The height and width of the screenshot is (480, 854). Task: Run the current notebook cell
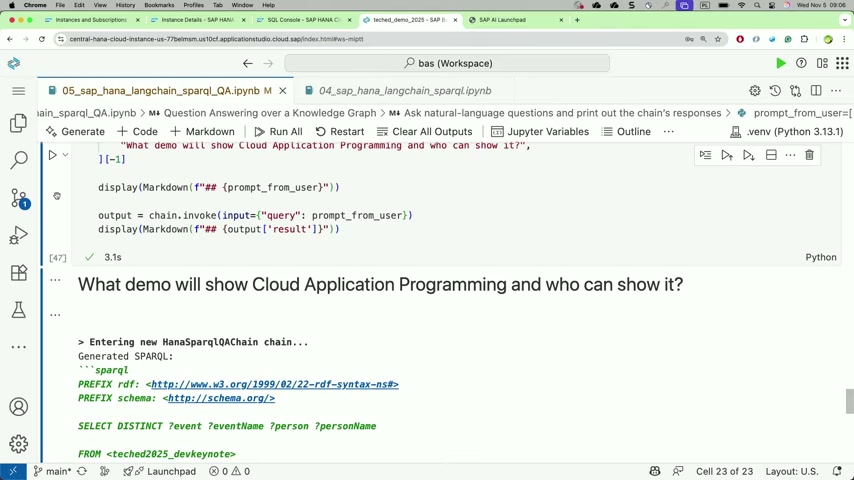tap(52, 155)
